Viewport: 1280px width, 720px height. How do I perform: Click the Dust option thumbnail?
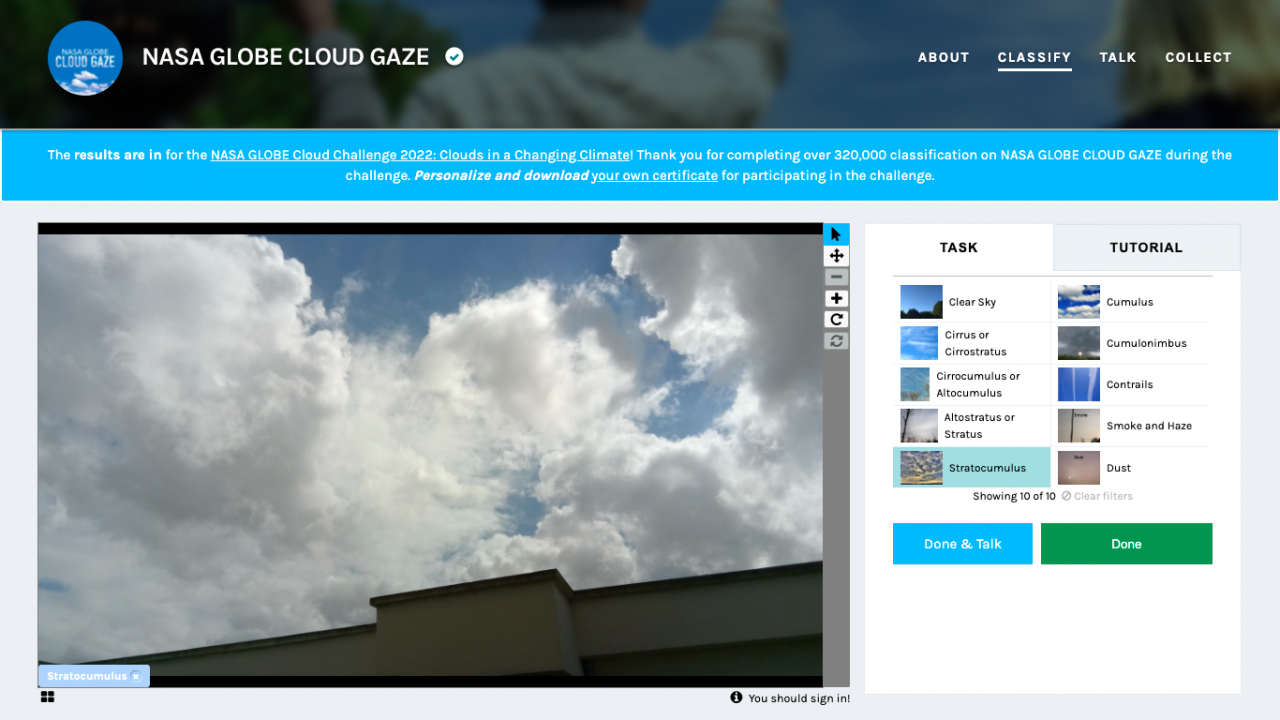(1079, 468)
